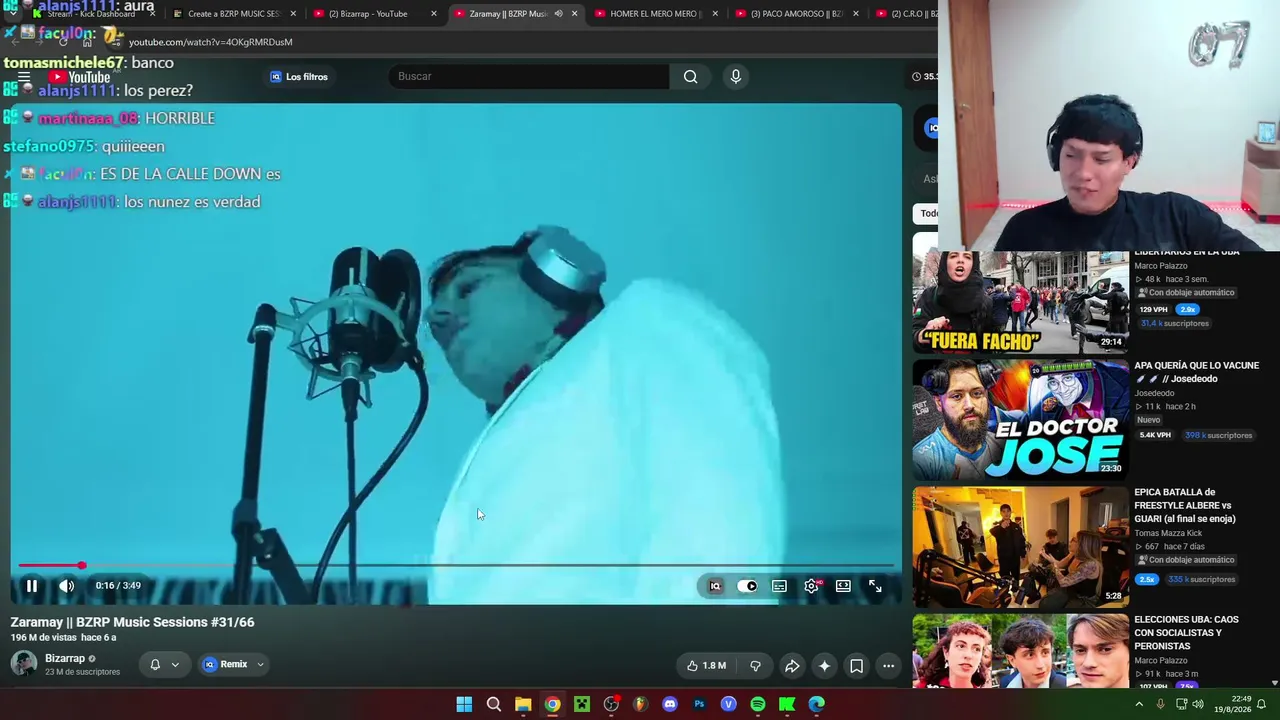Click the search magnifier button
The image size is (1280, 720).
point(690,76)
